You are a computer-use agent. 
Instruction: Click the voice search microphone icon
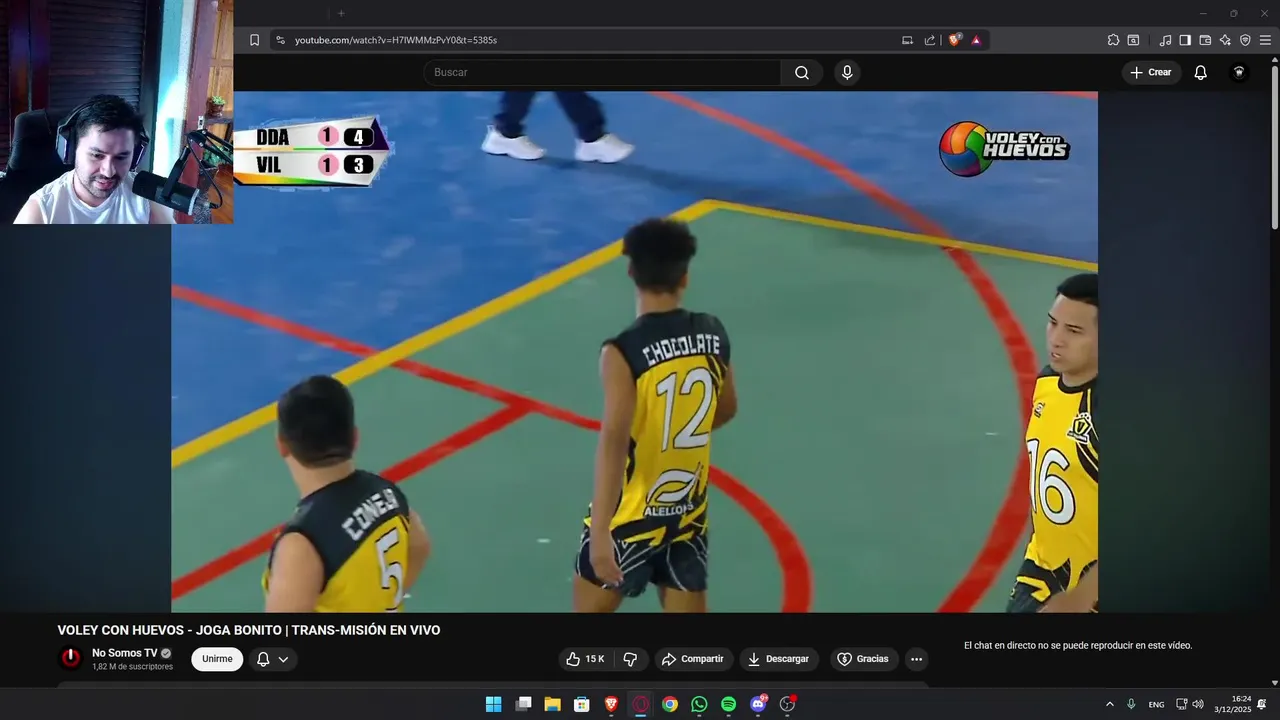[847, 72]
